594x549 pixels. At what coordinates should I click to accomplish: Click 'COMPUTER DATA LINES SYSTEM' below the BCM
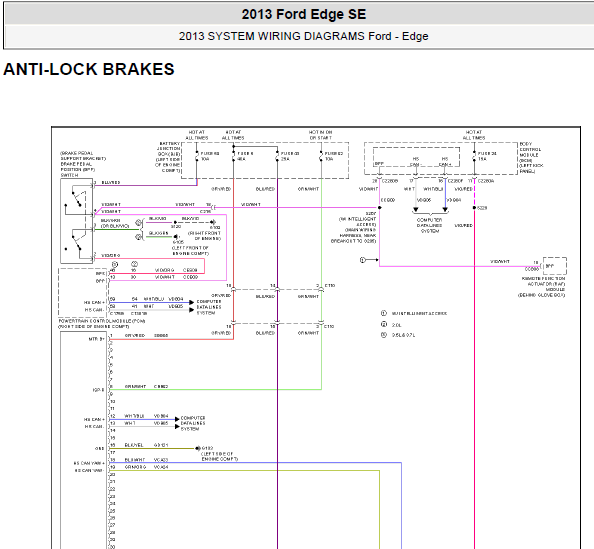(430, 225)
